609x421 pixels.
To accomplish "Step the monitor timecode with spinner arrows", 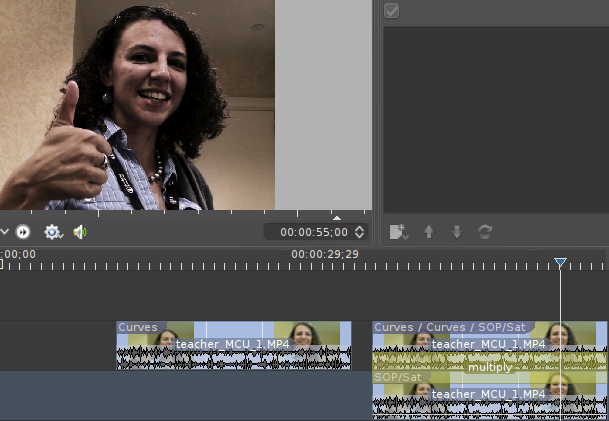I will (x=360, y=232).
